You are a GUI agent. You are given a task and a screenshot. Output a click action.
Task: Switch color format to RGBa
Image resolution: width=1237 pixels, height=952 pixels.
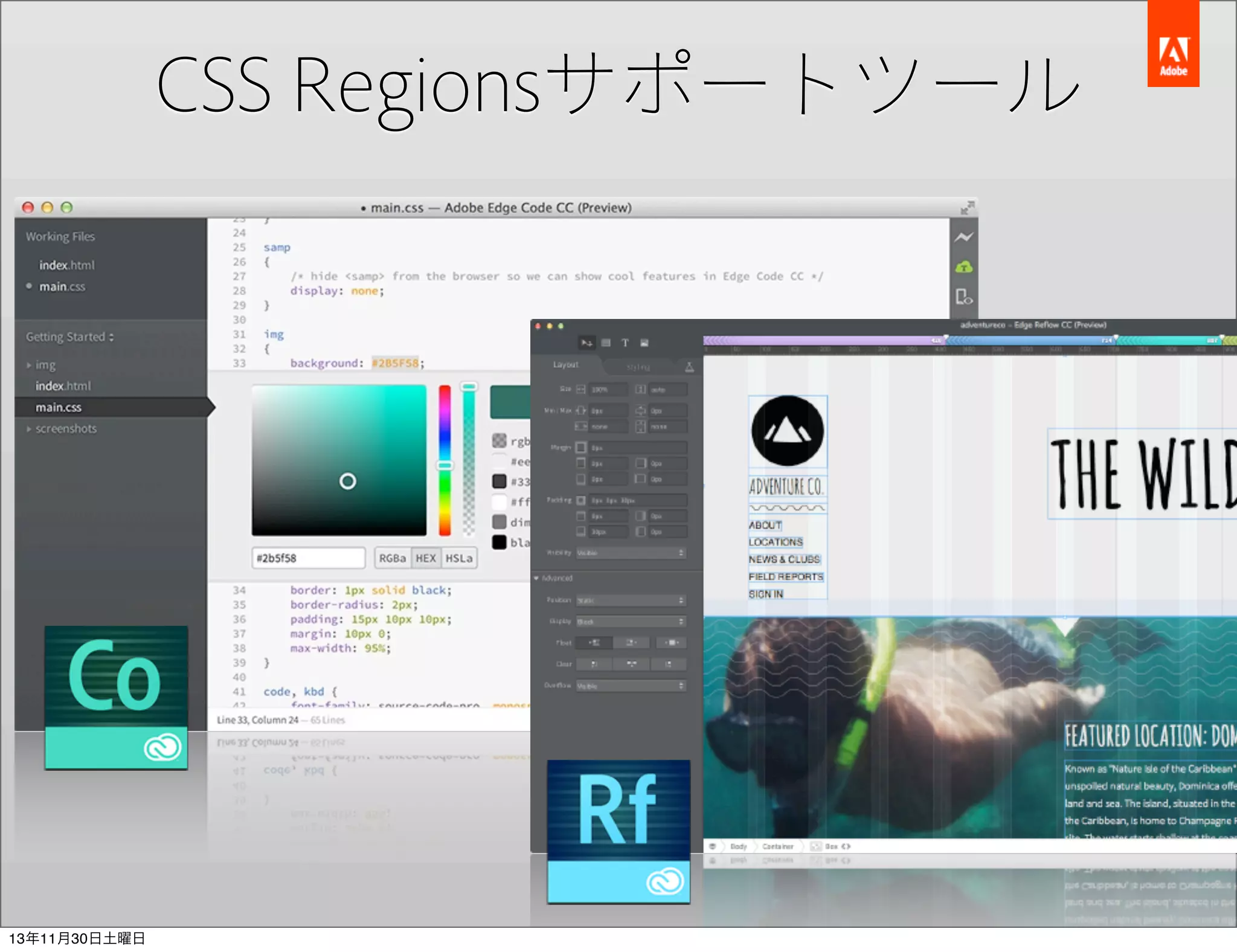[x=393, y=558]
